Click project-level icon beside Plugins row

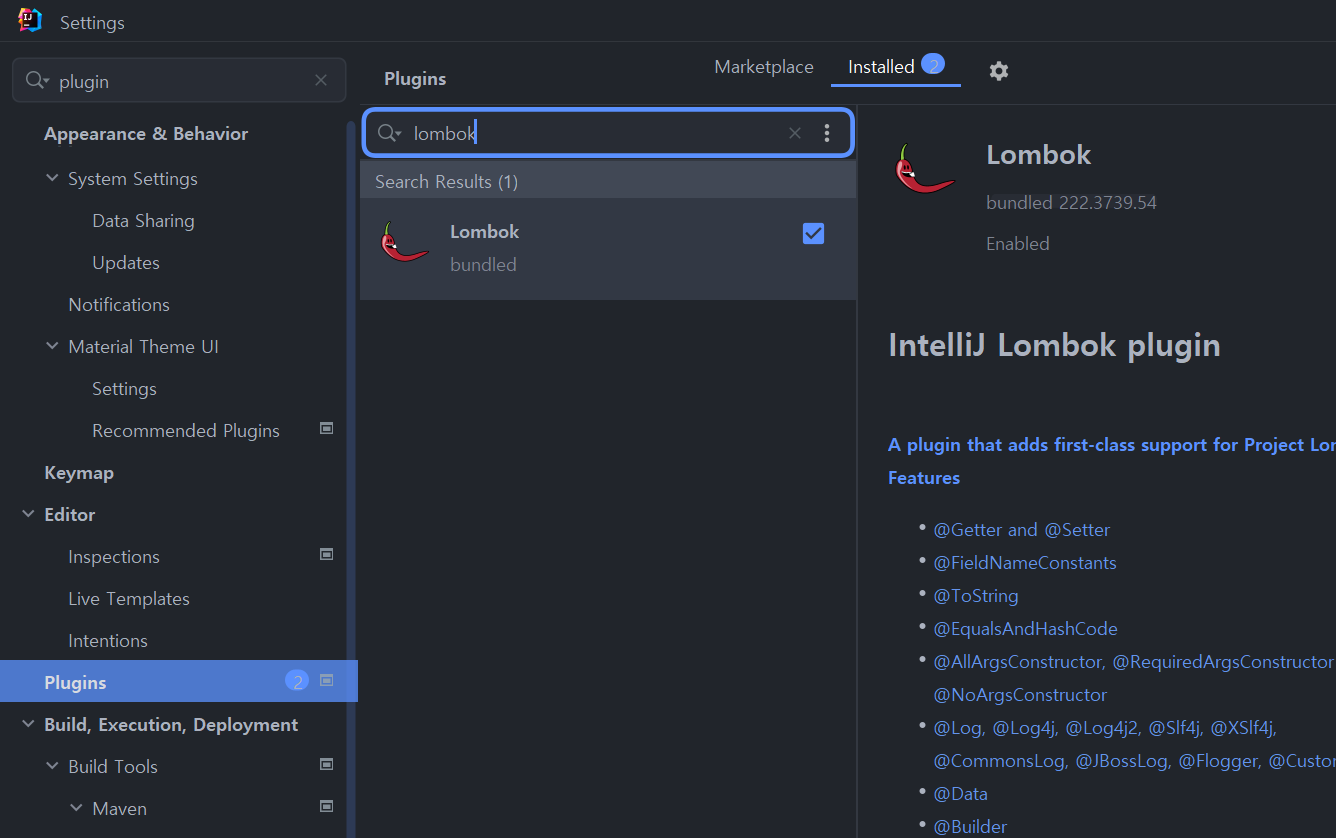tap(326, 680)
